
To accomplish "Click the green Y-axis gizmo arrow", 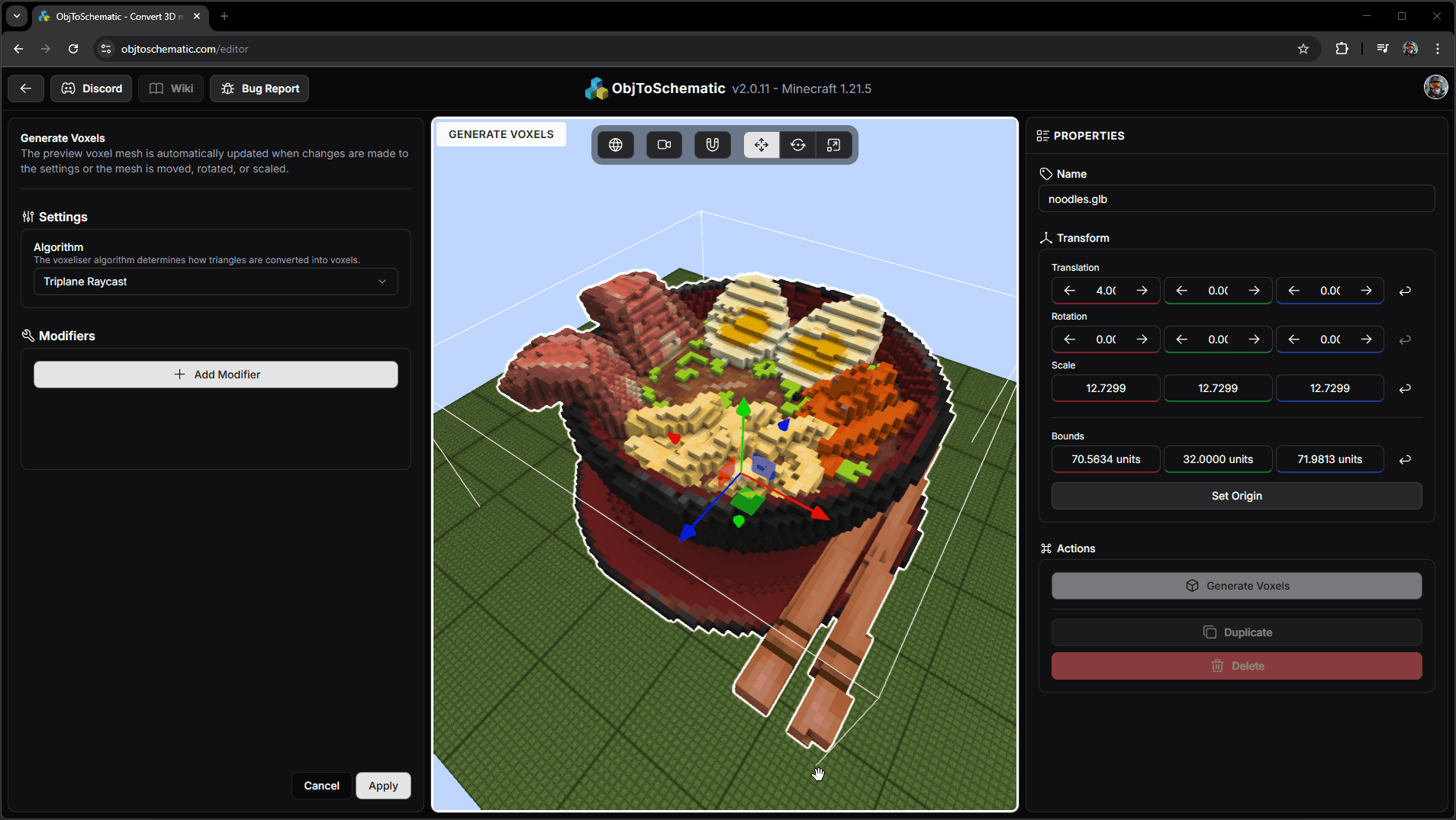I will [743, 408].
